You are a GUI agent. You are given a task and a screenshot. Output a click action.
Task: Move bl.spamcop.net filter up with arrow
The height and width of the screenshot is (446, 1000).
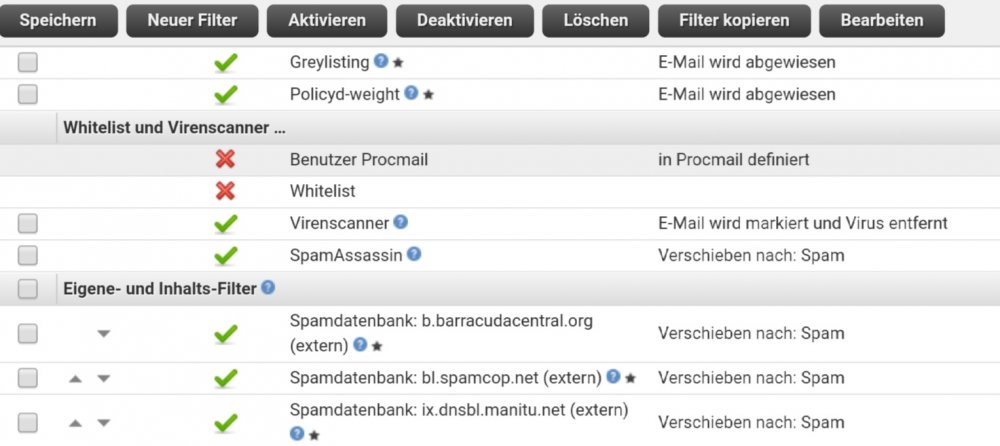click(75, 378)
